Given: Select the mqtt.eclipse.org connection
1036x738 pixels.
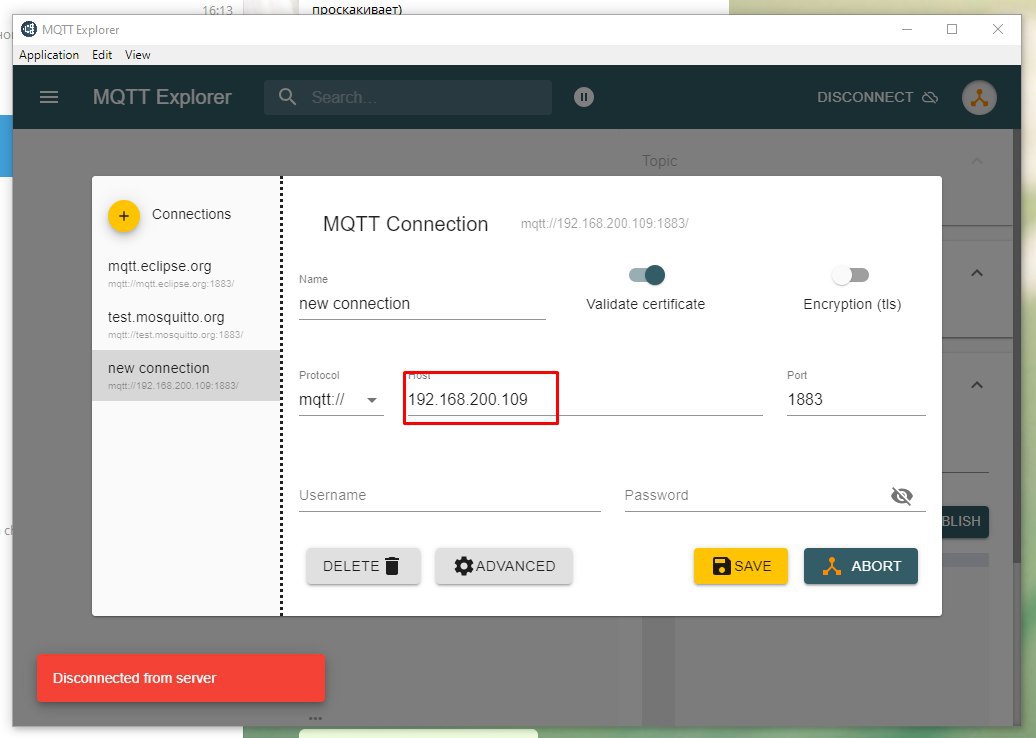Looking at the screenshot, I should (186, 274).
